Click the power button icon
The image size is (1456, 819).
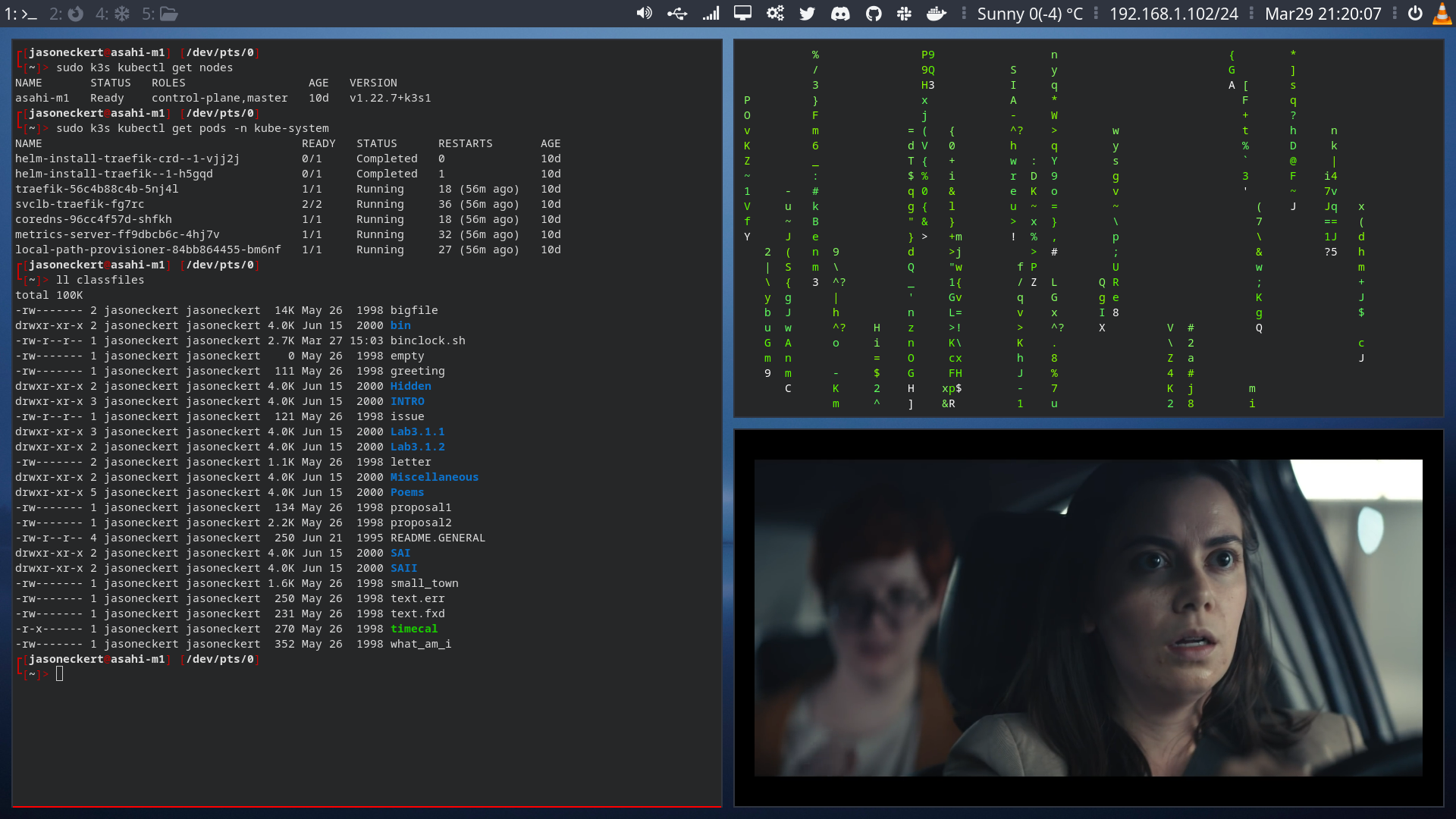[x=1415, y=14]
